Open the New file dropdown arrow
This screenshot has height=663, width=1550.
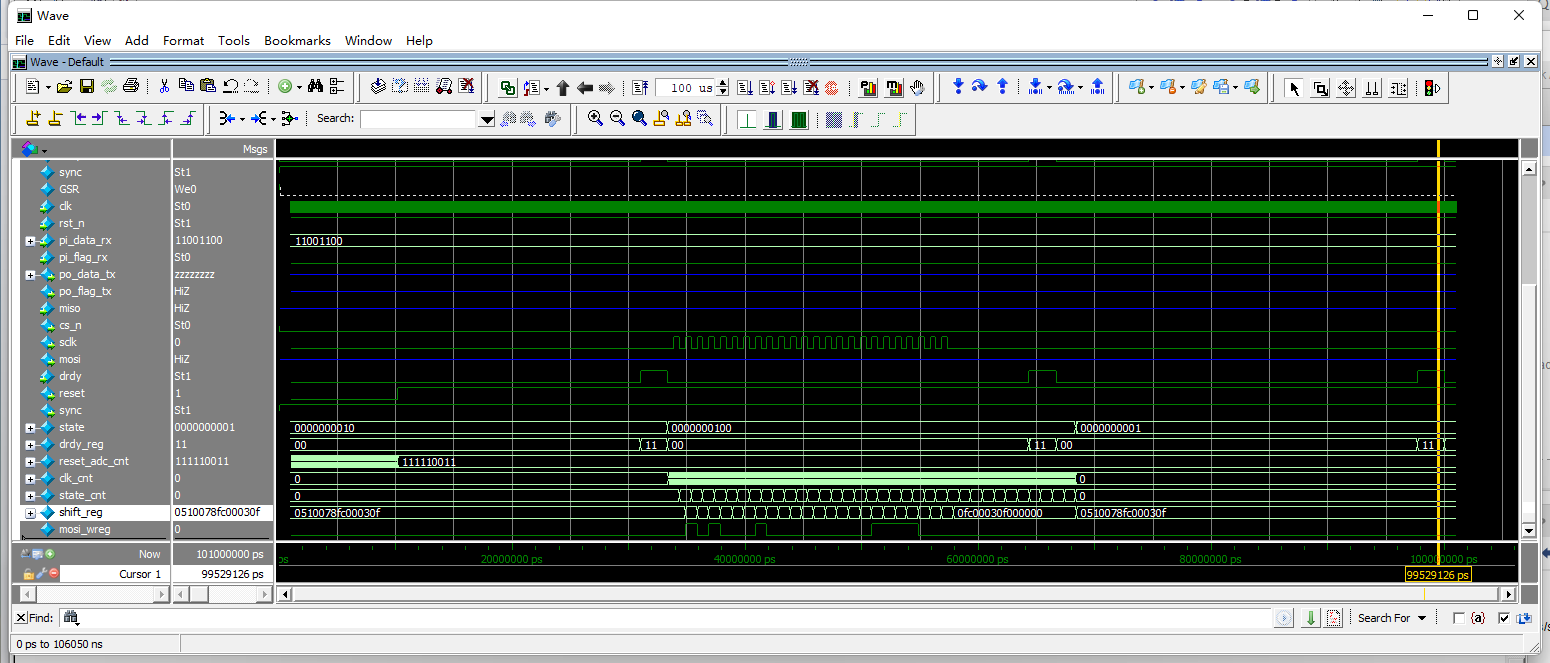coord(47,88)
